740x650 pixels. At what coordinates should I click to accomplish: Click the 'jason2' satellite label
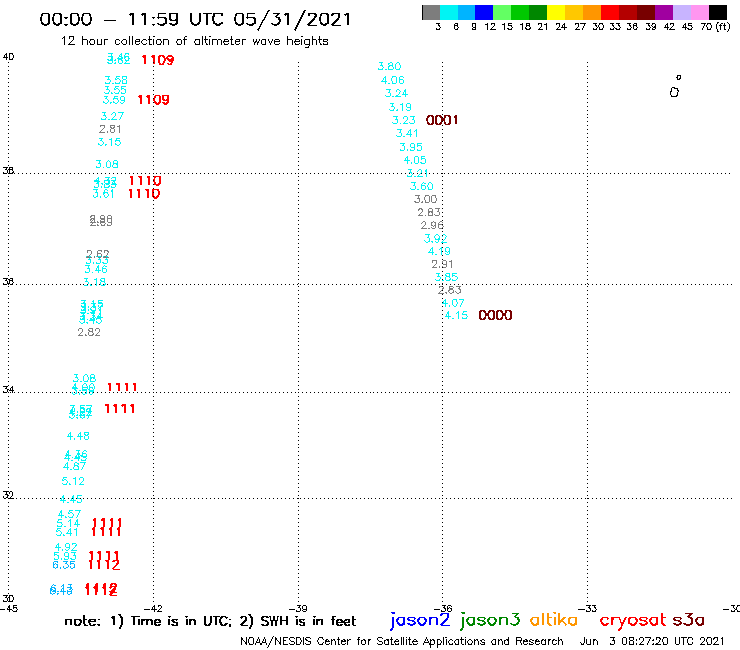(420, 620)
